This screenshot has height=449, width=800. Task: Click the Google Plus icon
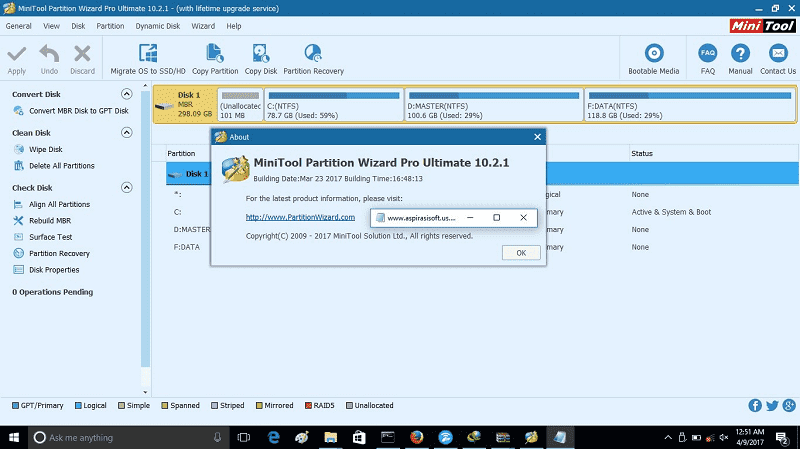point(789,406)
